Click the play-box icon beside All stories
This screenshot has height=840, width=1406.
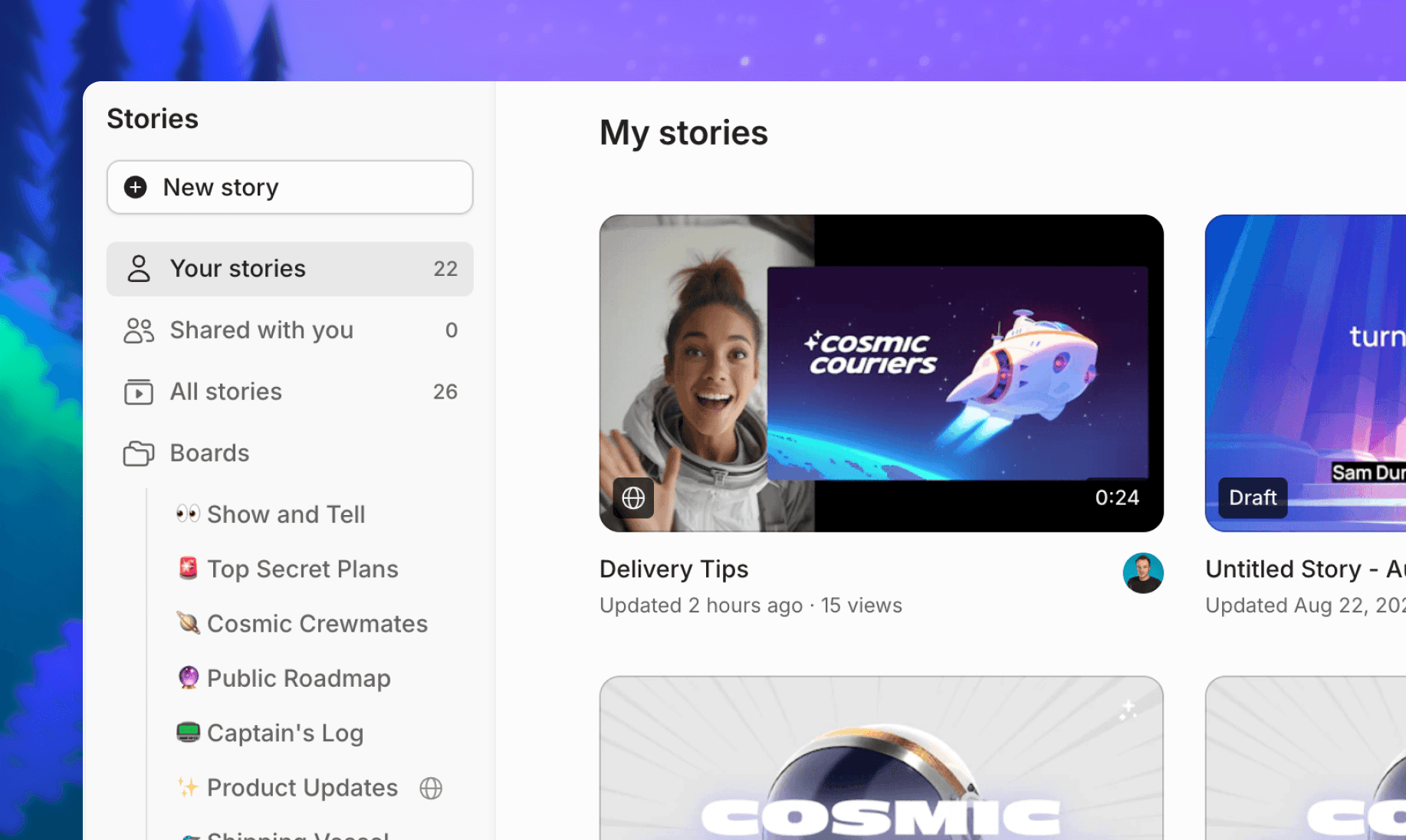tap(139, 392)
